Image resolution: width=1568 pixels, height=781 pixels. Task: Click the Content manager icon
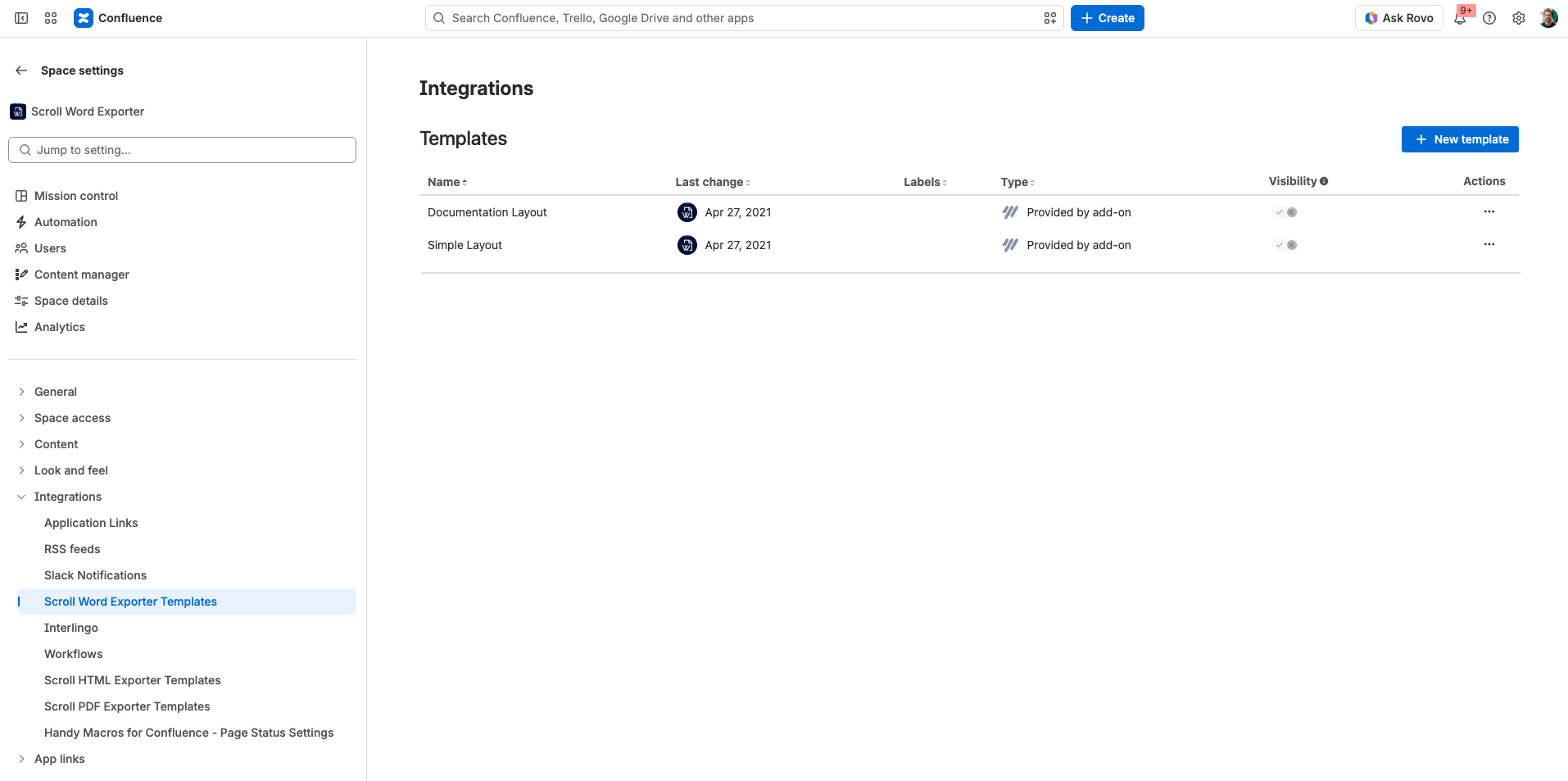pos(21,275)
